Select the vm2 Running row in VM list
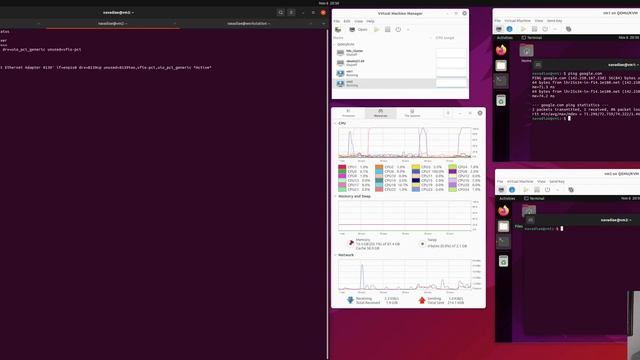The image size is (640, 360). tap(400, 83)
